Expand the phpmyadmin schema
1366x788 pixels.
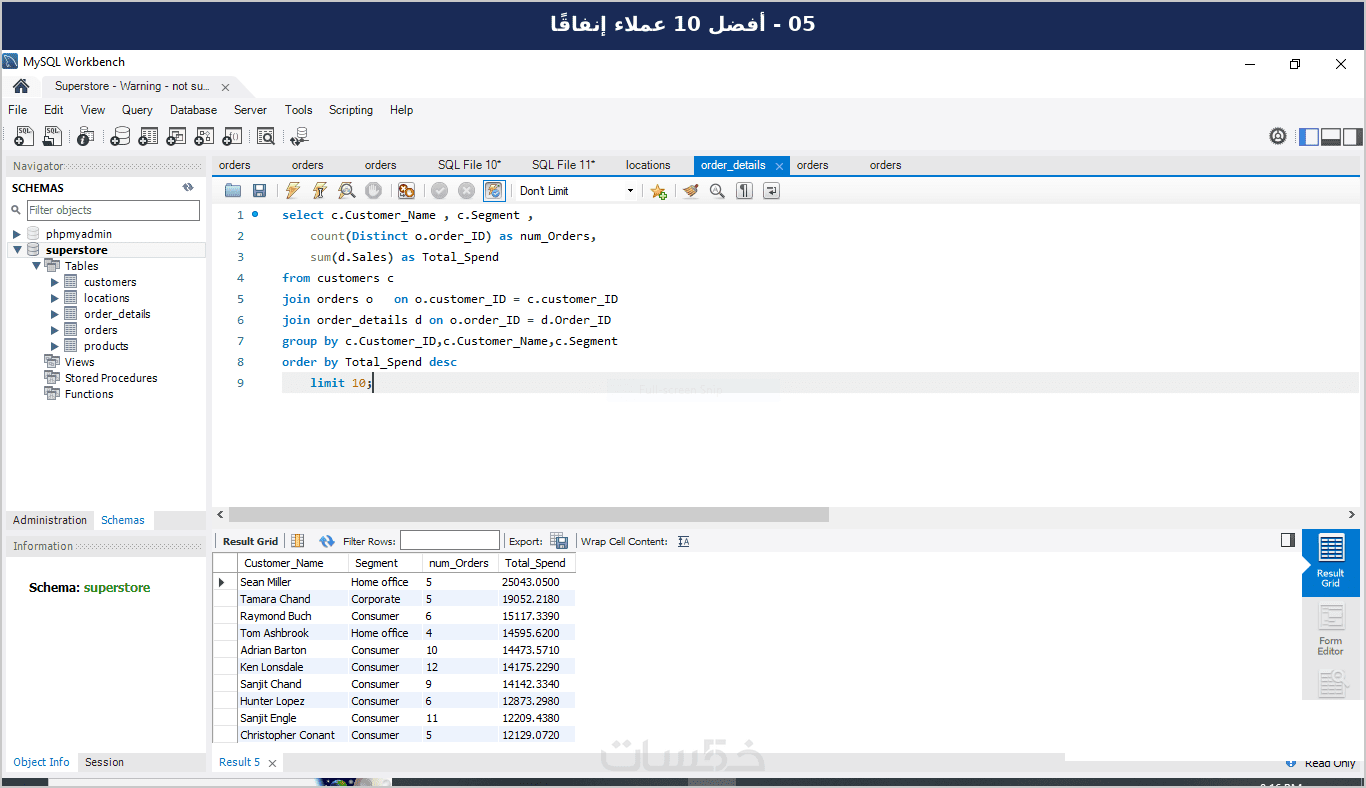[17, 234]
